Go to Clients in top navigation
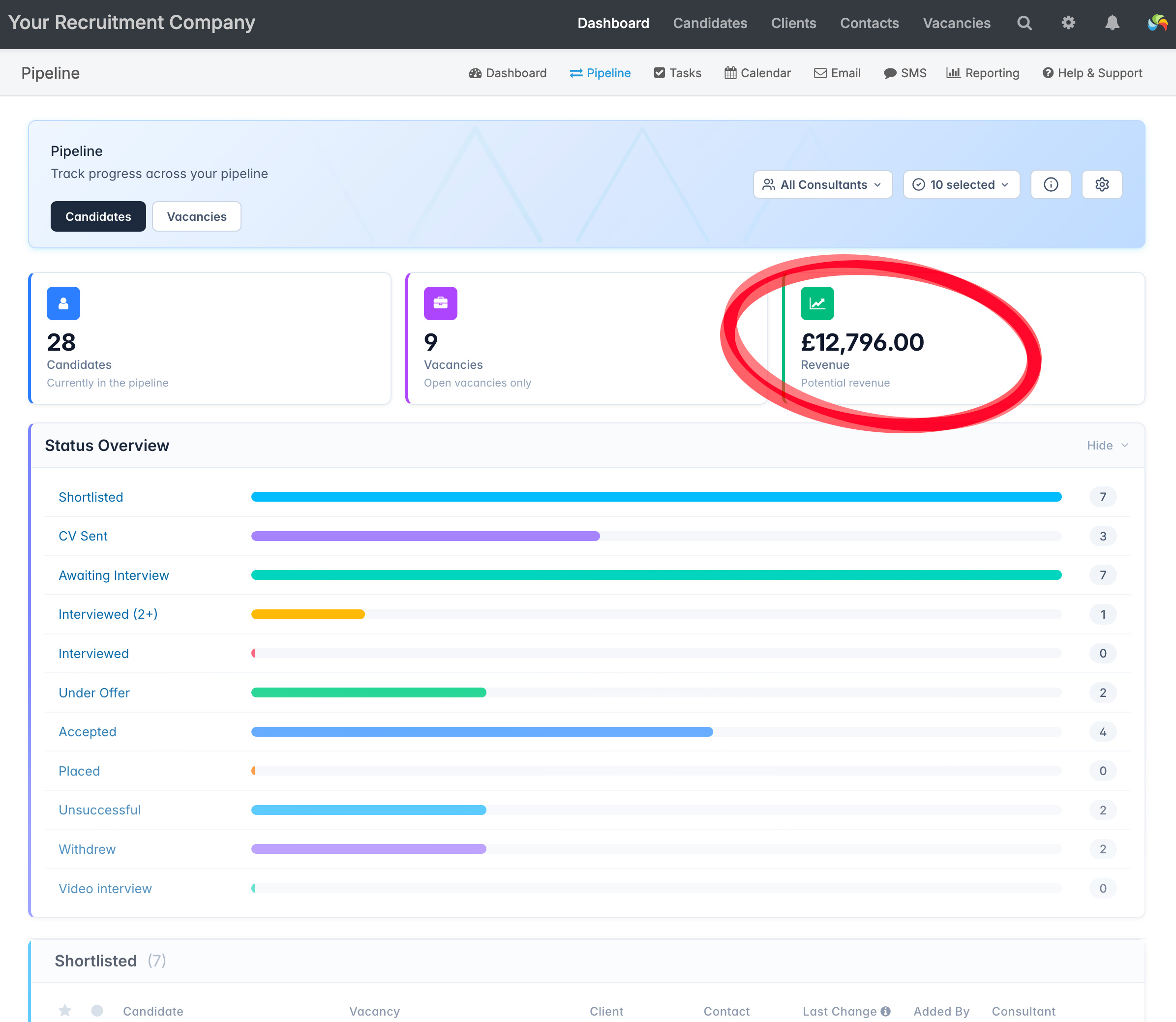 point(793,24)
